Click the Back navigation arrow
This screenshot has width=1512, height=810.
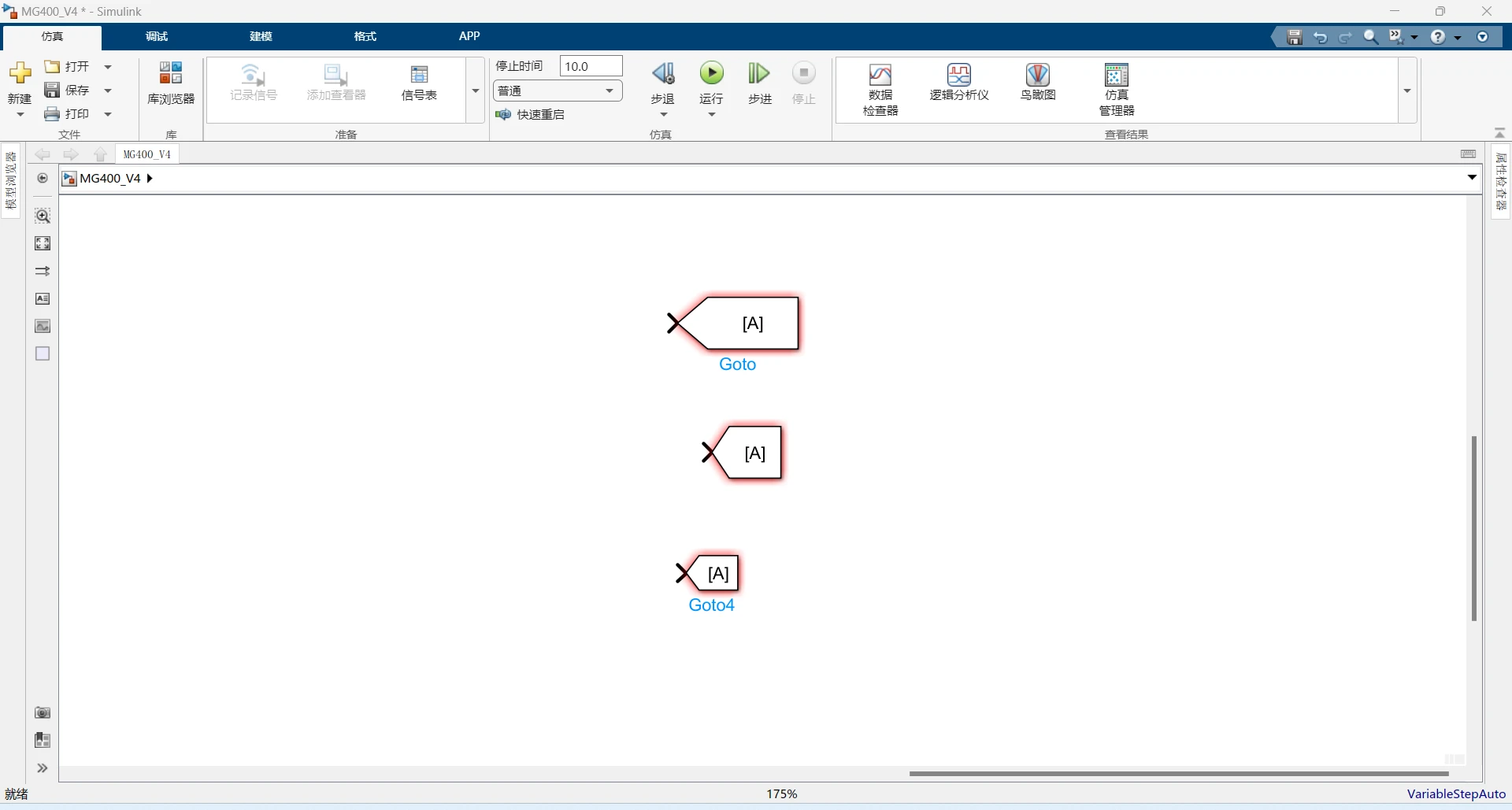click(43, 154)
